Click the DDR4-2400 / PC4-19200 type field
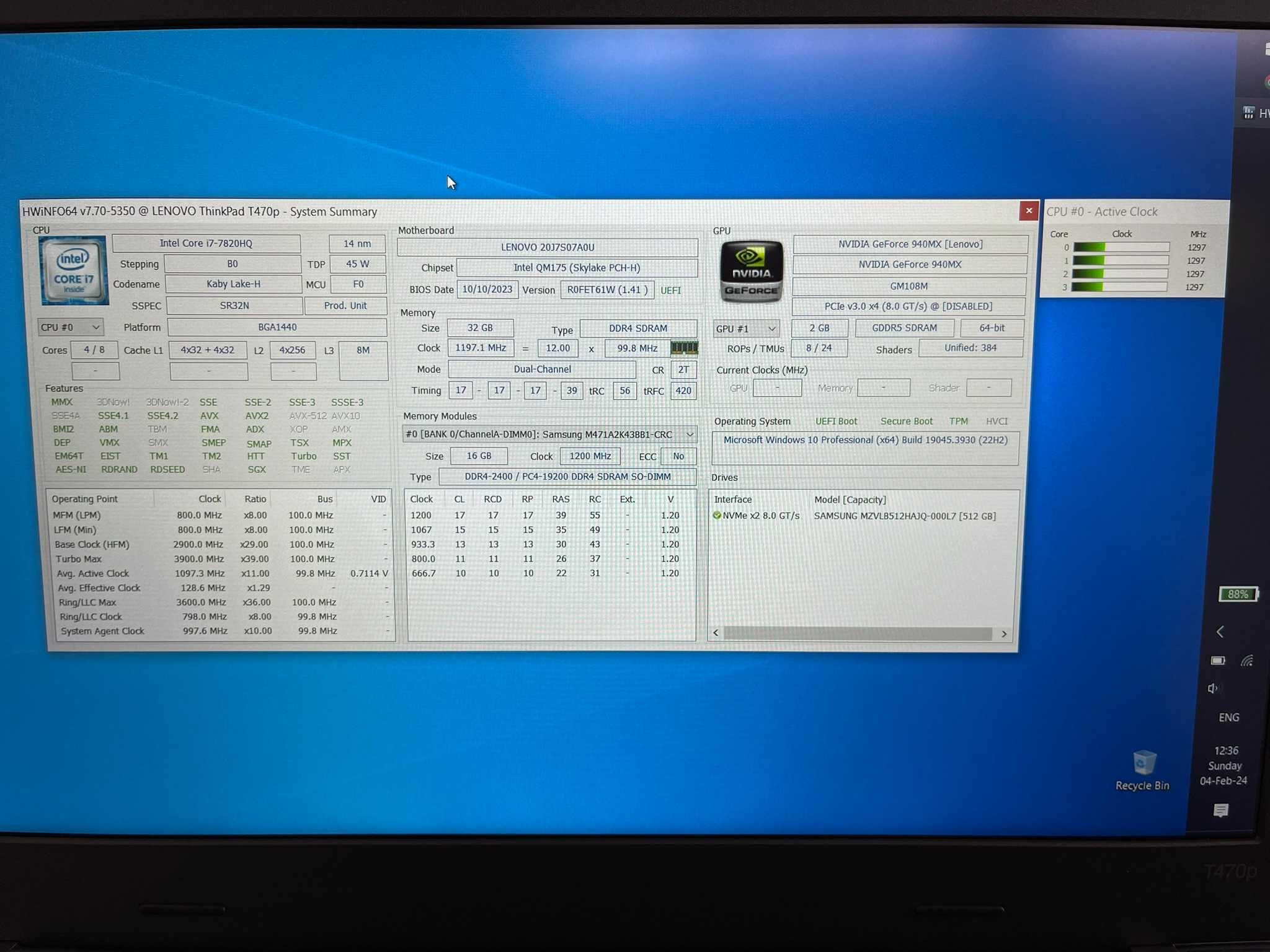Image resolution: width=1270 pixels, height=952 pixels. click(x=567, y=477)
